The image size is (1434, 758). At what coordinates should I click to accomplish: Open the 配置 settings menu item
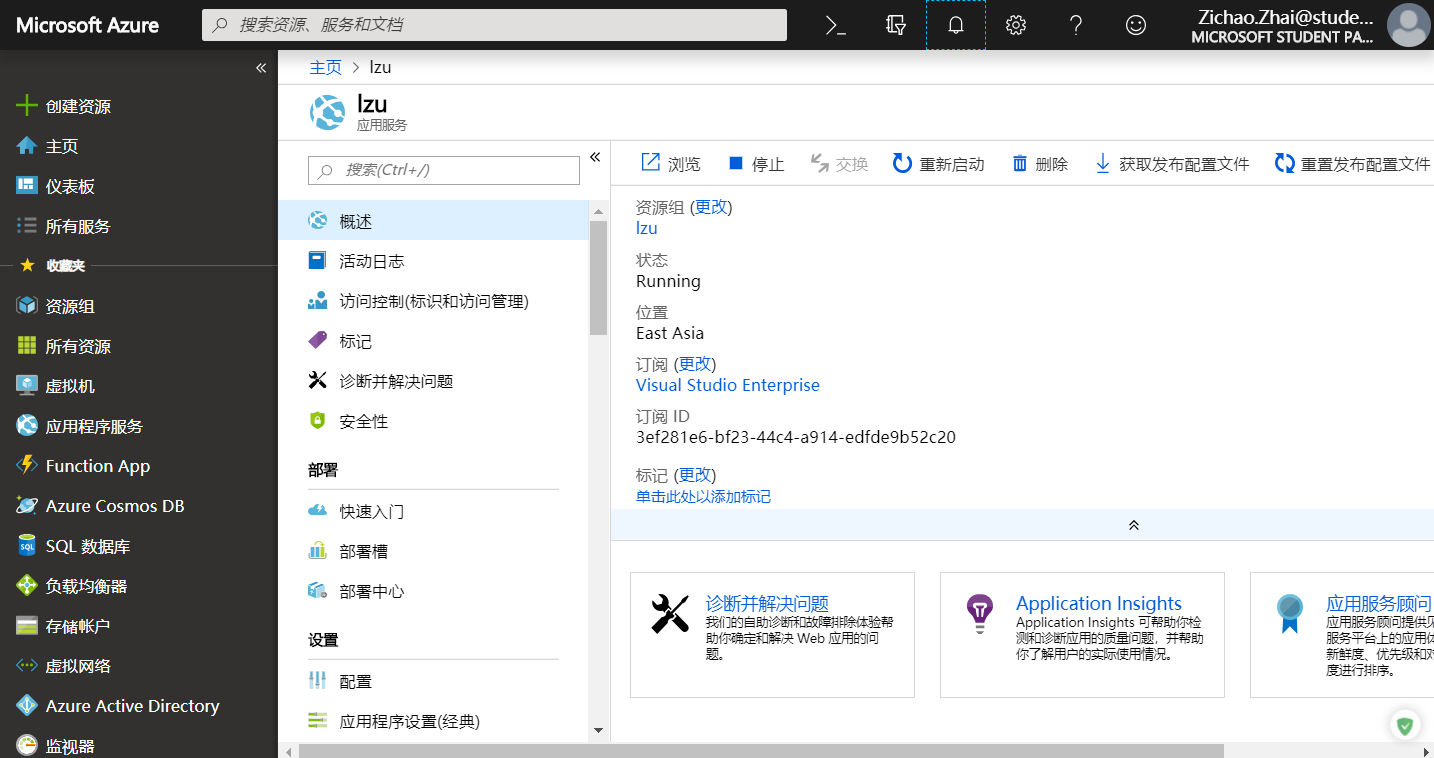point(357,680)
